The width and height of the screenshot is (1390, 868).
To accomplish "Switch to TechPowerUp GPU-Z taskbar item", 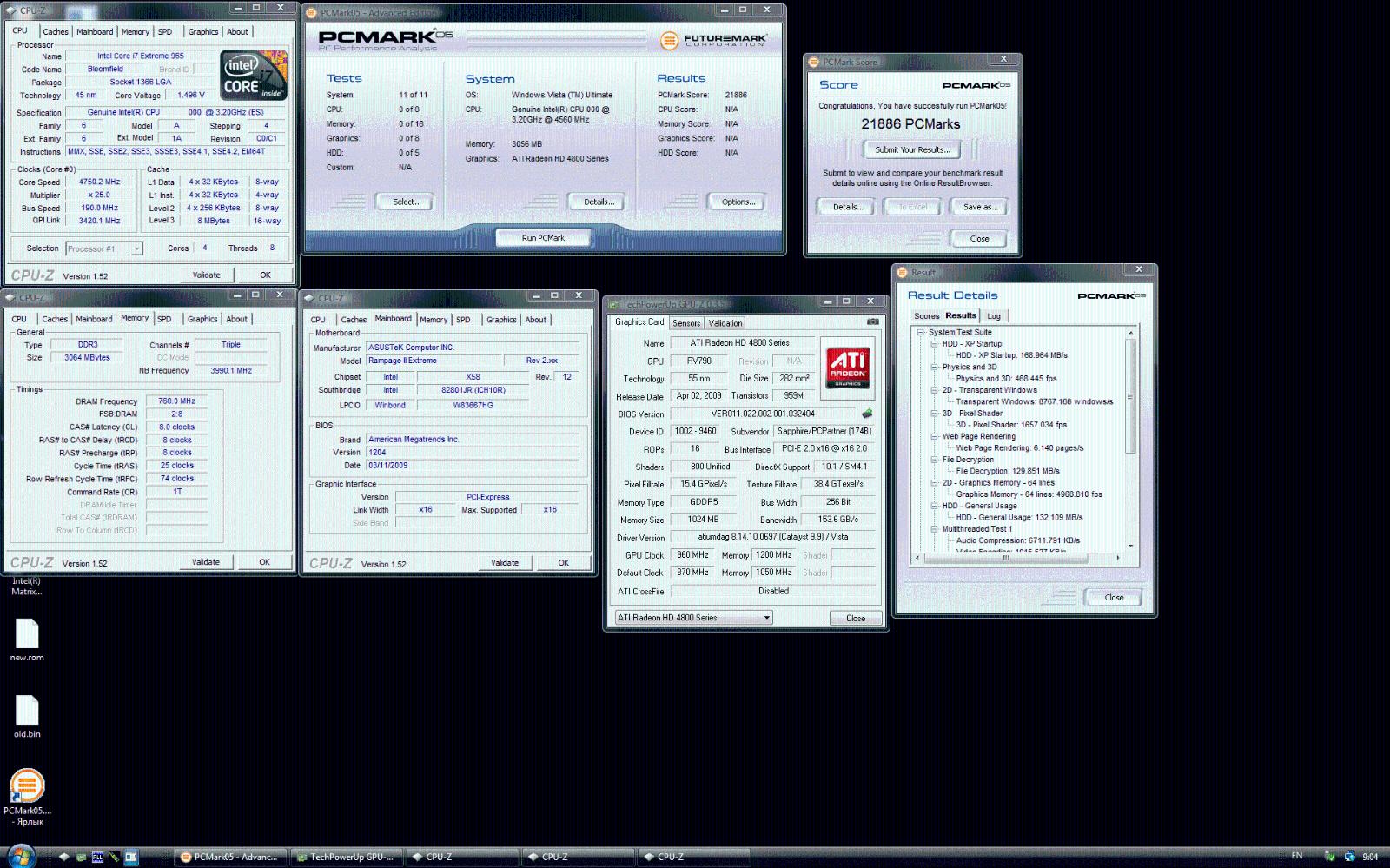I will point(346,857).
